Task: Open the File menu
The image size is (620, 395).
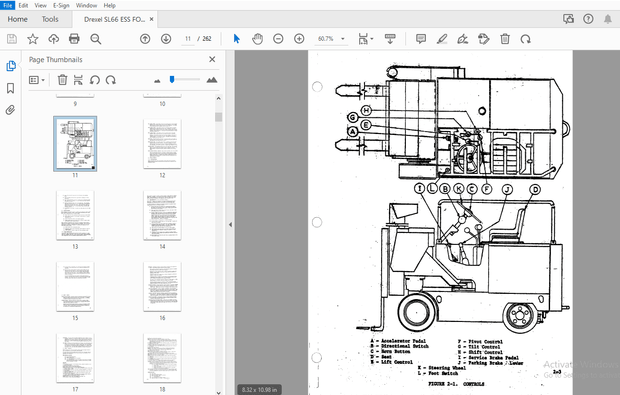Action: (8, 5)
